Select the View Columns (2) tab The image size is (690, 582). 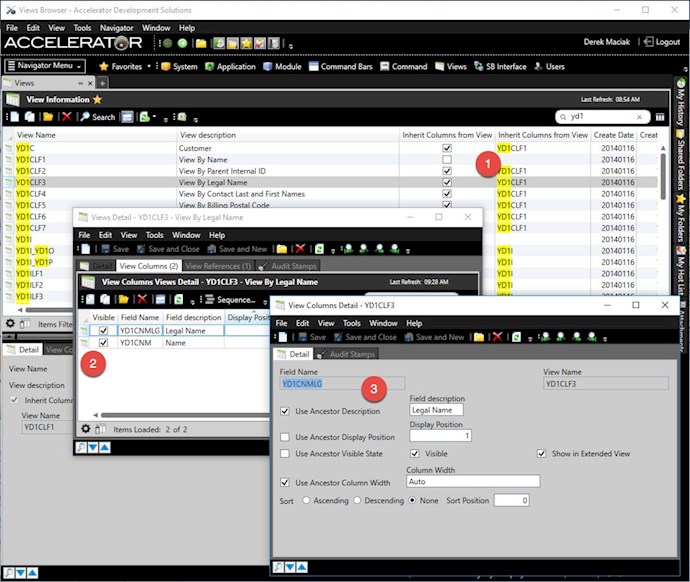(x=148, y=266)
